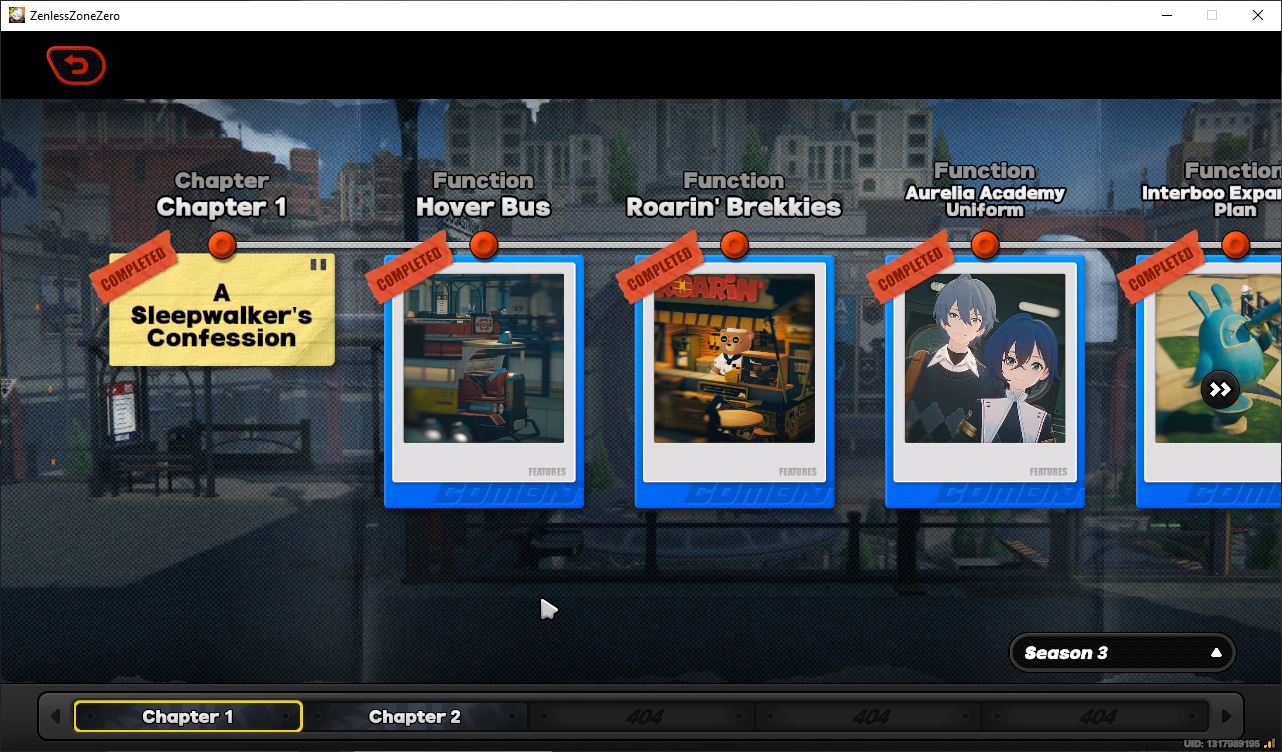Open the Hover Bus photo card
1282x752 pixels.
[484, 382]
